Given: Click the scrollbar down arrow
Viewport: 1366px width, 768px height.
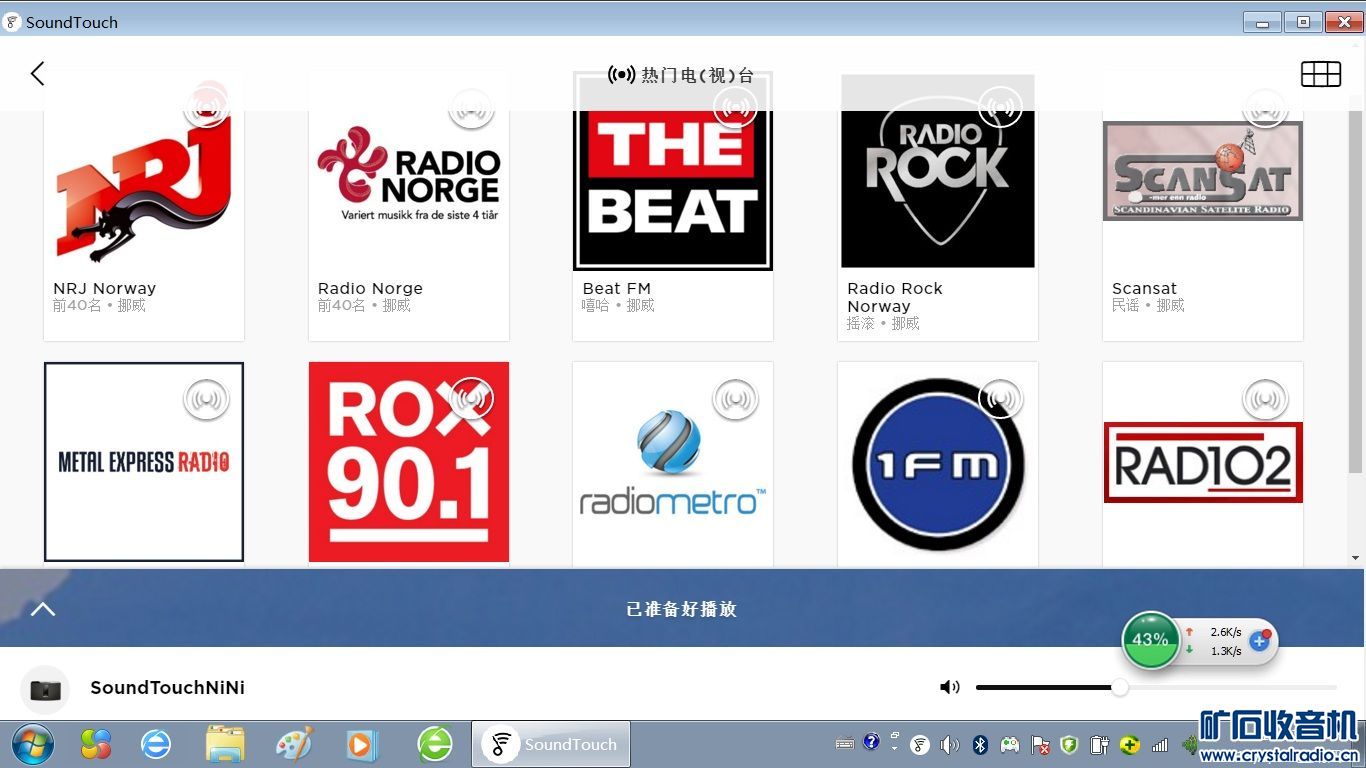Looking at the screenshot, I should point(1356,558).
